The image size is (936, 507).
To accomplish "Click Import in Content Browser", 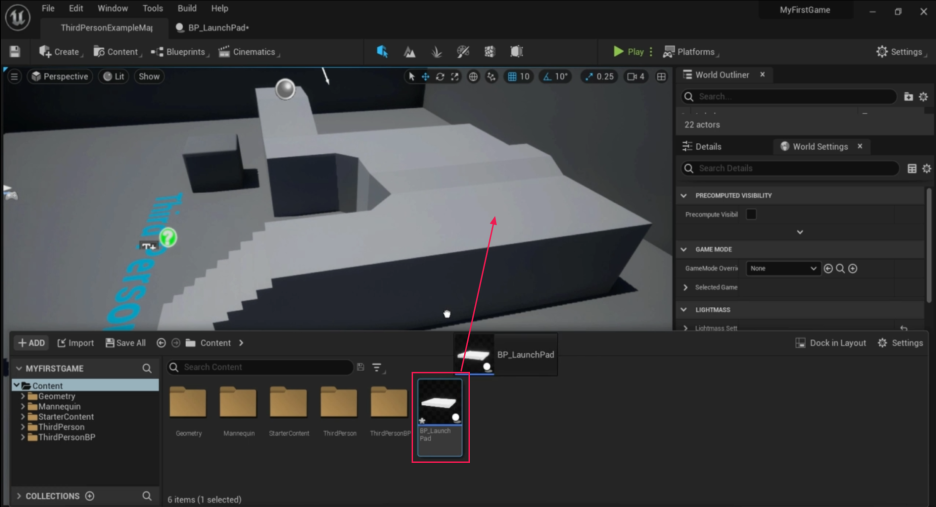I will point(76,343).
